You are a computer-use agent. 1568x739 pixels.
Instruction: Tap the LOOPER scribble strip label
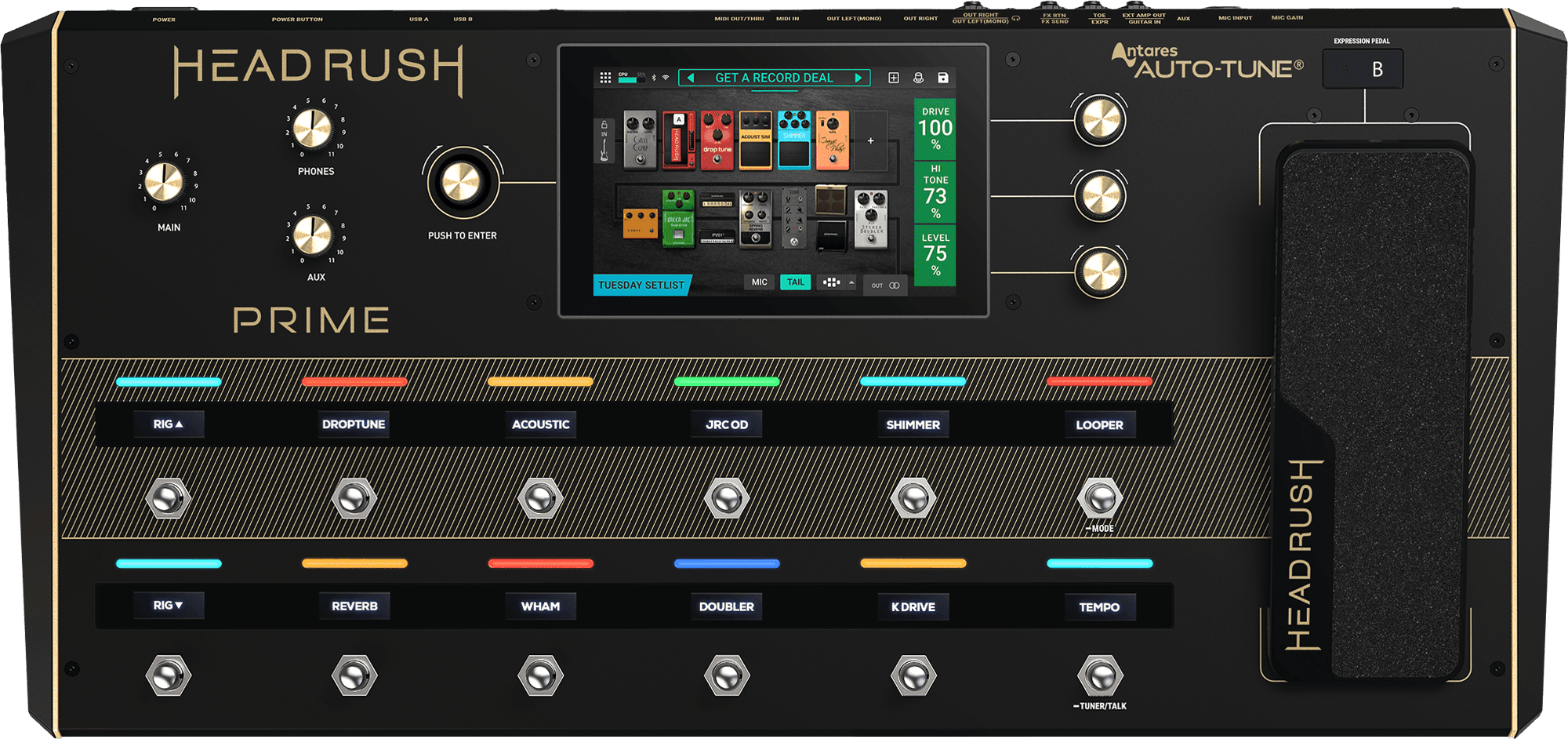pos(1099,424)
